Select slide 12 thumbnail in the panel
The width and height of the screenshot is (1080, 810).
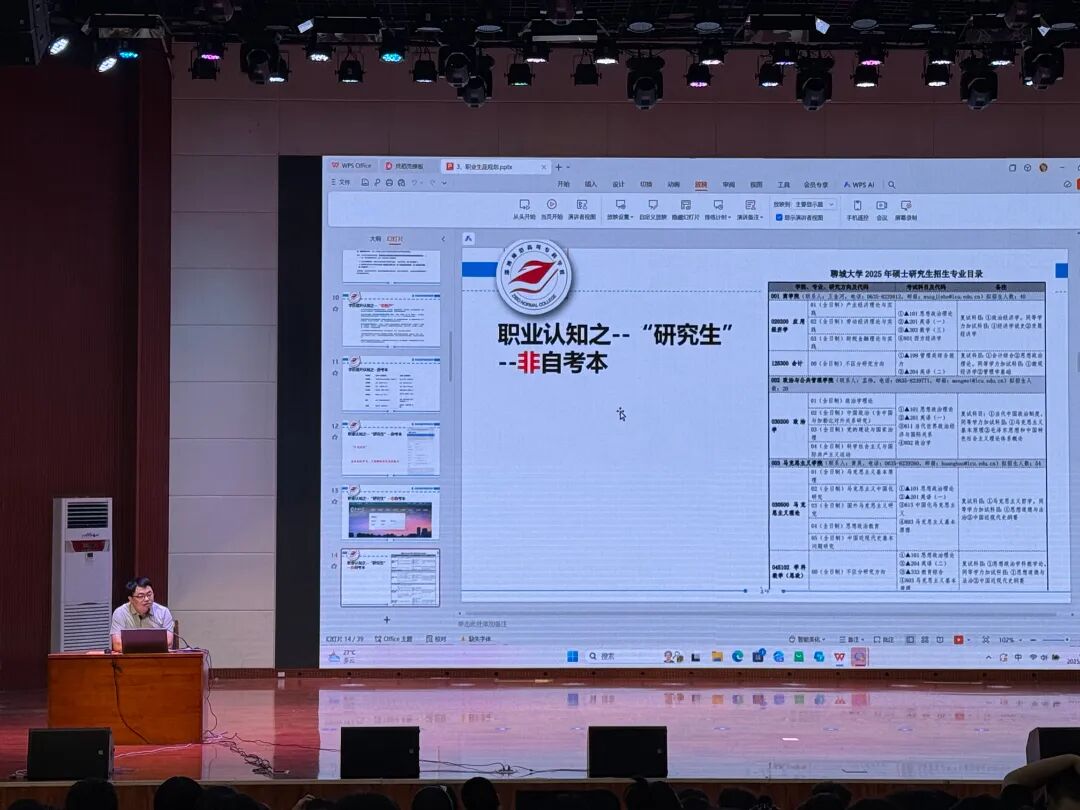pos(391,448)
